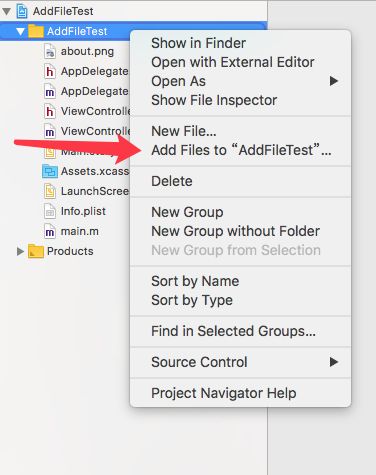Select the ViewController header file icon
The height and width of the screenshot is (475, 376).
click(x=49, y=111)
